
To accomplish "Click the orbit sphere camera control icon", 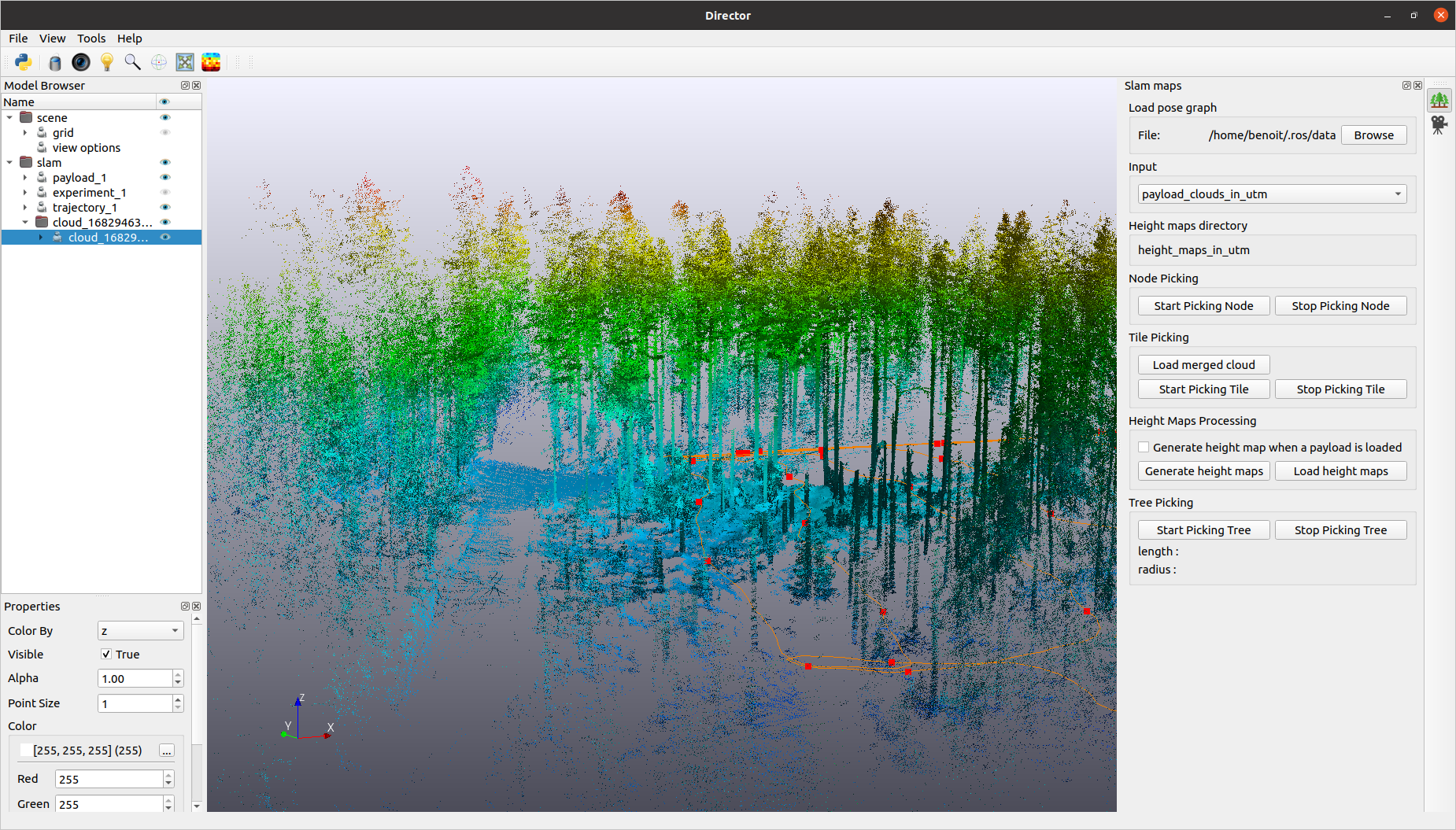I will pos(159,62).
